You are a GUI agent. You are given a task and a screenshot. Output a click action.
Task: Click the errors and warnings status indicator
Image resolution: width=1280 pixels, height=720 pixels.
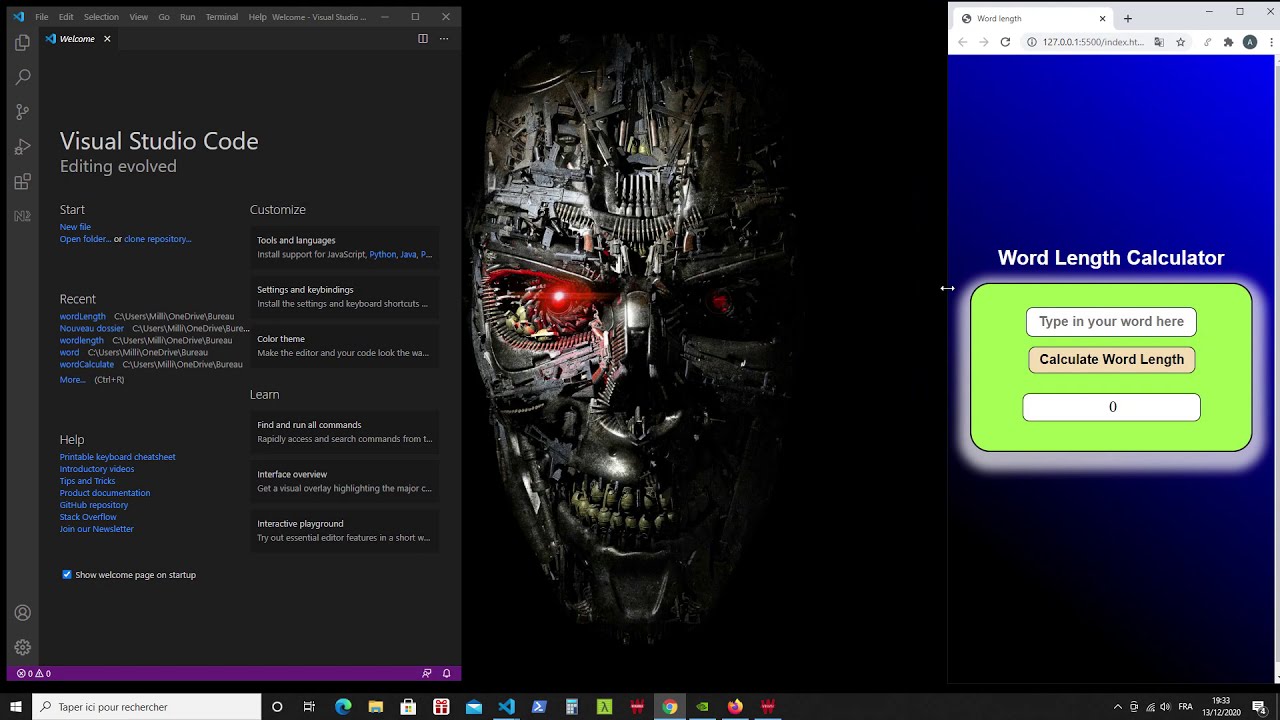click(34, 674)
